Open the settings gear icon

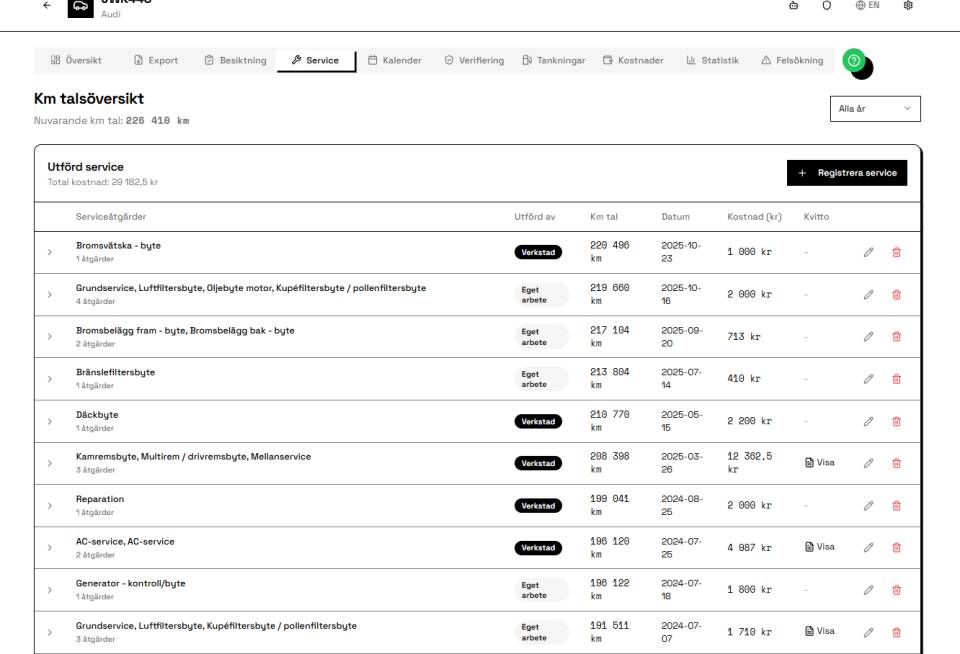(x=907, y=6)
